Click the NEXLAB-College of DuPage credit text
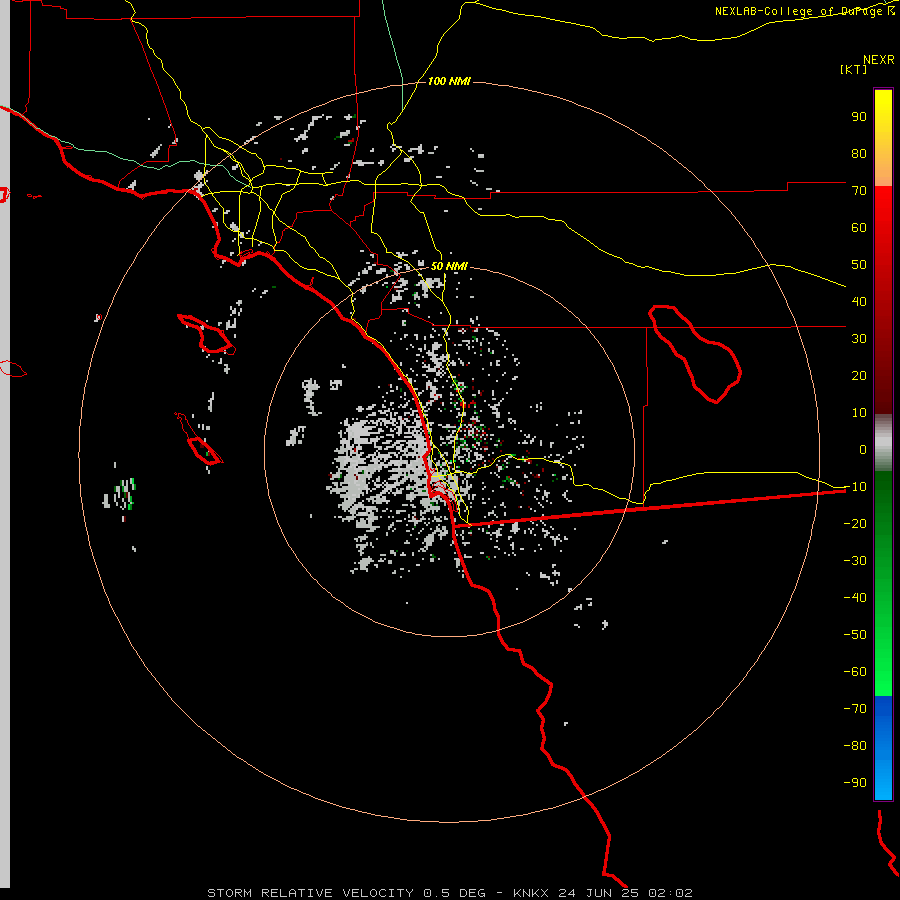This screenshot has height=900, width=900. (x=804, y=11)
